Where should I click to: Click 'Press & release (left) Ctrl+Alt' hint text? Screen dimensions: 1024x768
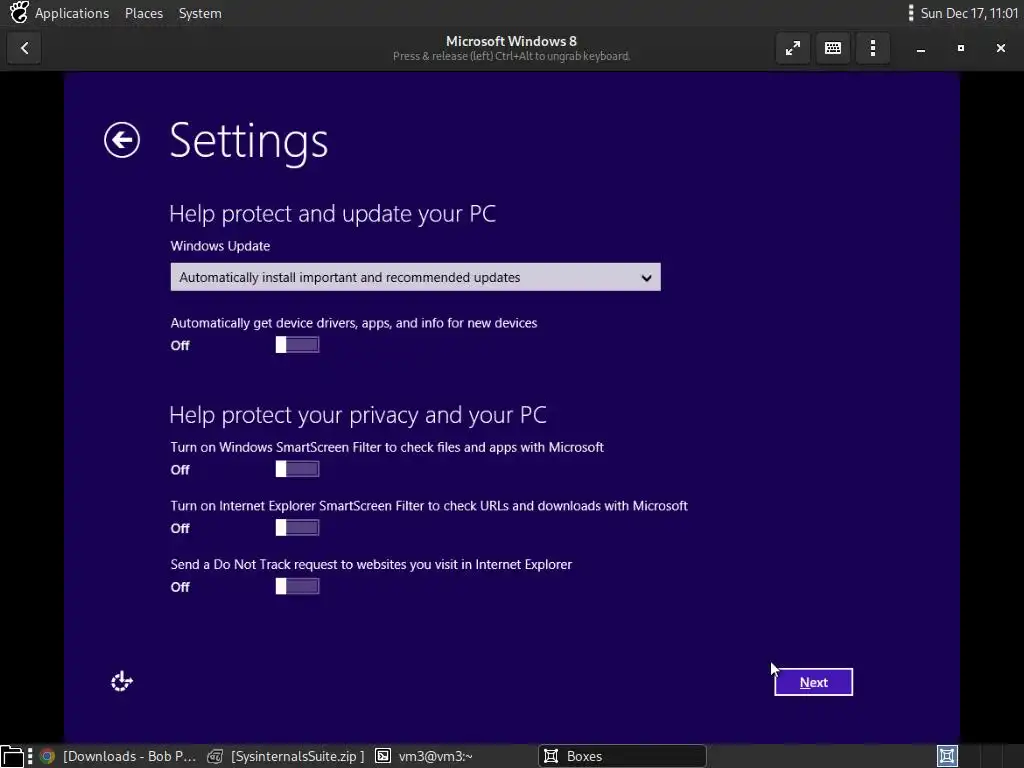[x=511, y=56]
